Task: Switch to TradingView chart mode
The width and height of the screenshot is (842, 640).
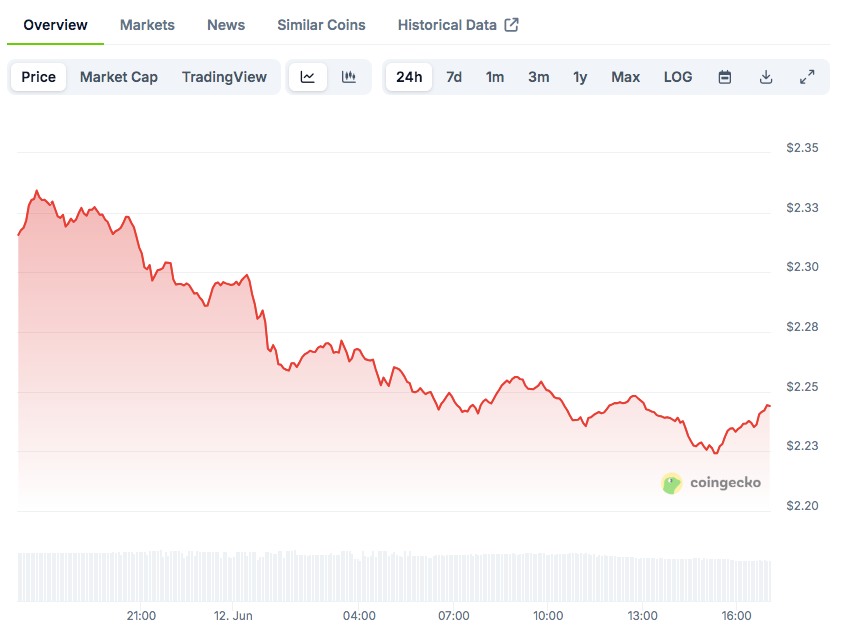Action: (224, 77)
